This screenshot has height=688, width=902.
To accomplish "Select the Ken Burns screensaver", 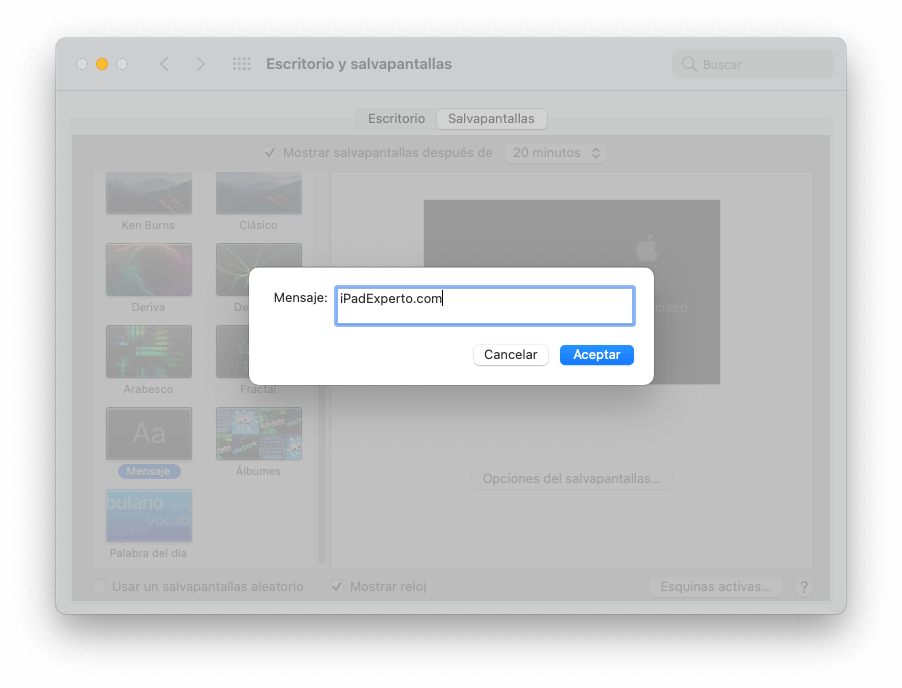I will pos(148,193).
